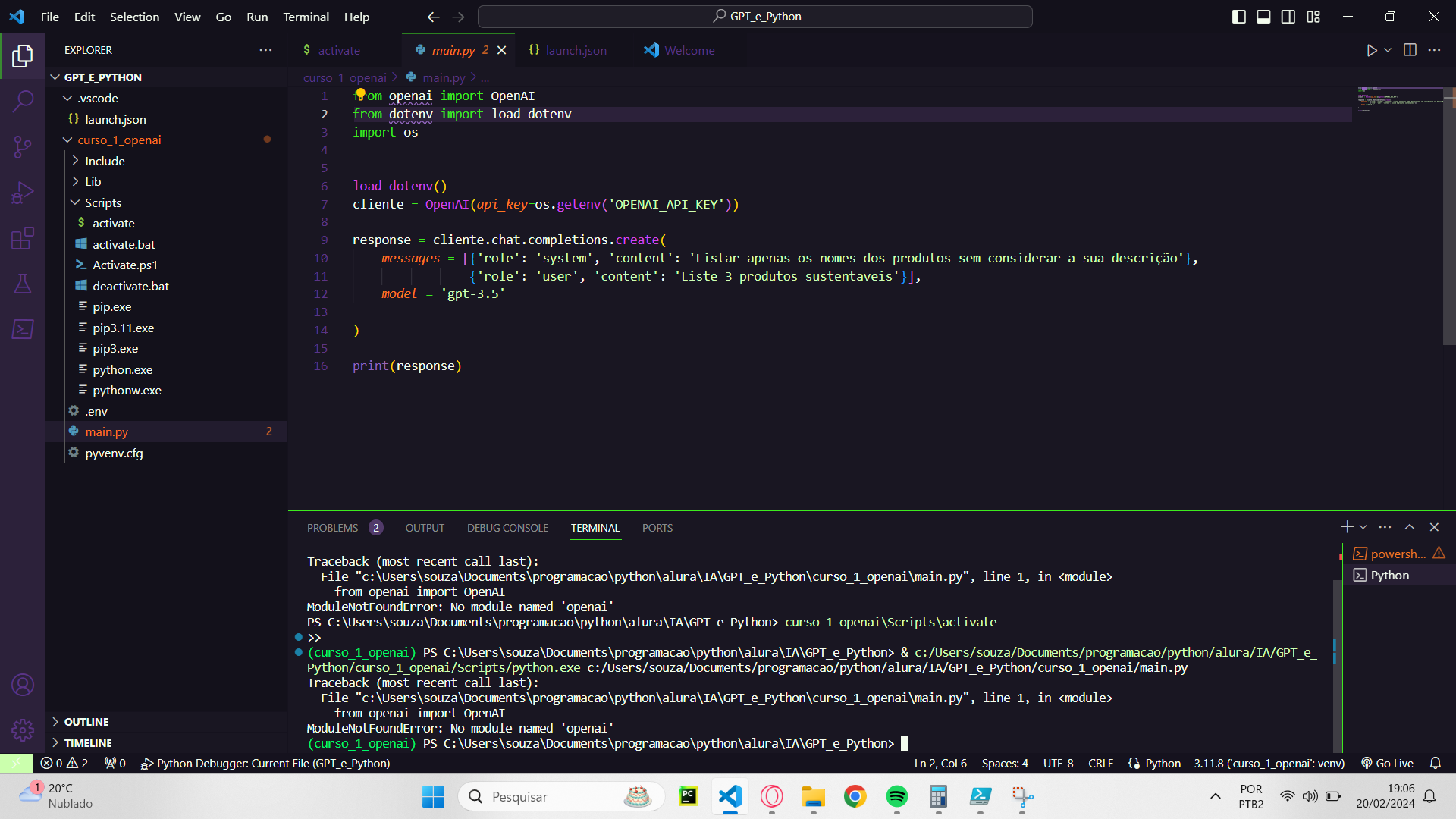Image resolution: width=1456 pixels, height=819 pixels.
Task: Switch to the DEBUG CONSOLE tab
Action: tap(507, 528)
